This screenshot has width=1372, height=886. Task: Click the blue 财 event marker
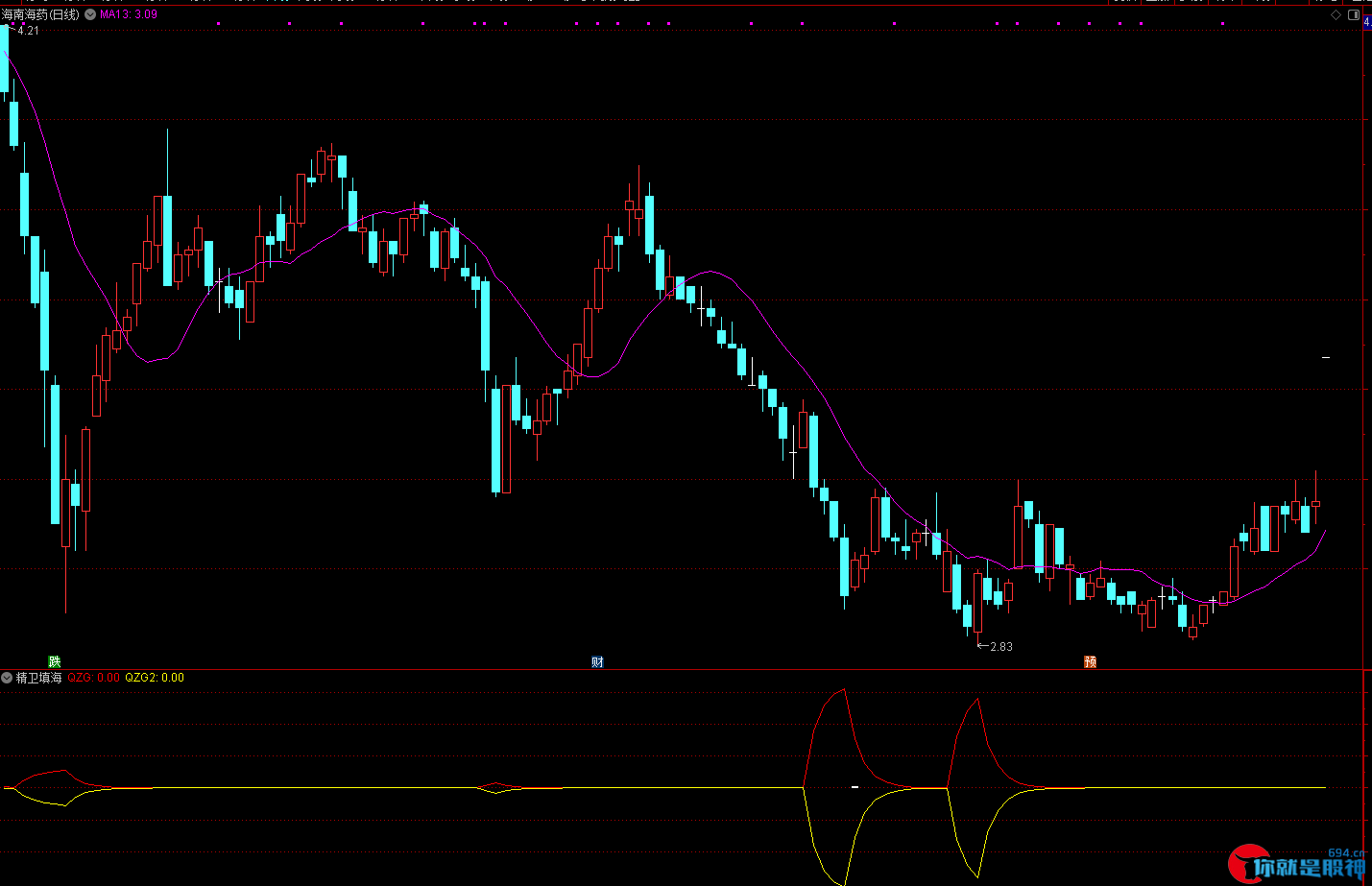pos(597,661)
